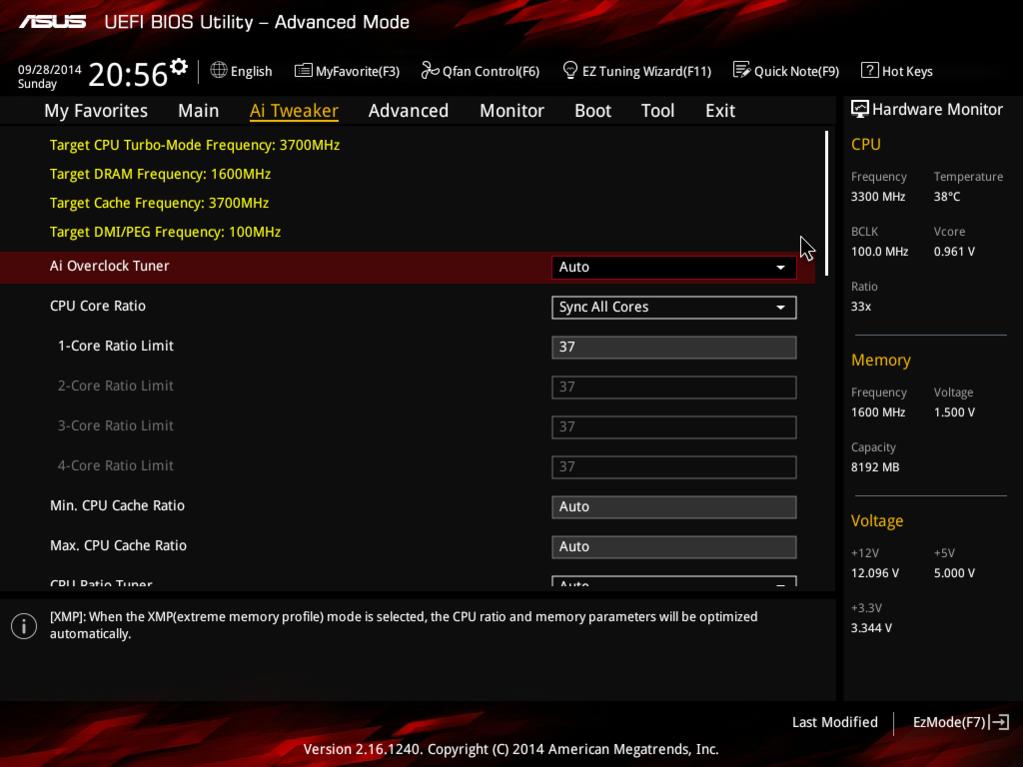Viewport: 1023px width, 767px height.
Task: Launch Qfan Control(F6) label
Action: coord(491,71)
